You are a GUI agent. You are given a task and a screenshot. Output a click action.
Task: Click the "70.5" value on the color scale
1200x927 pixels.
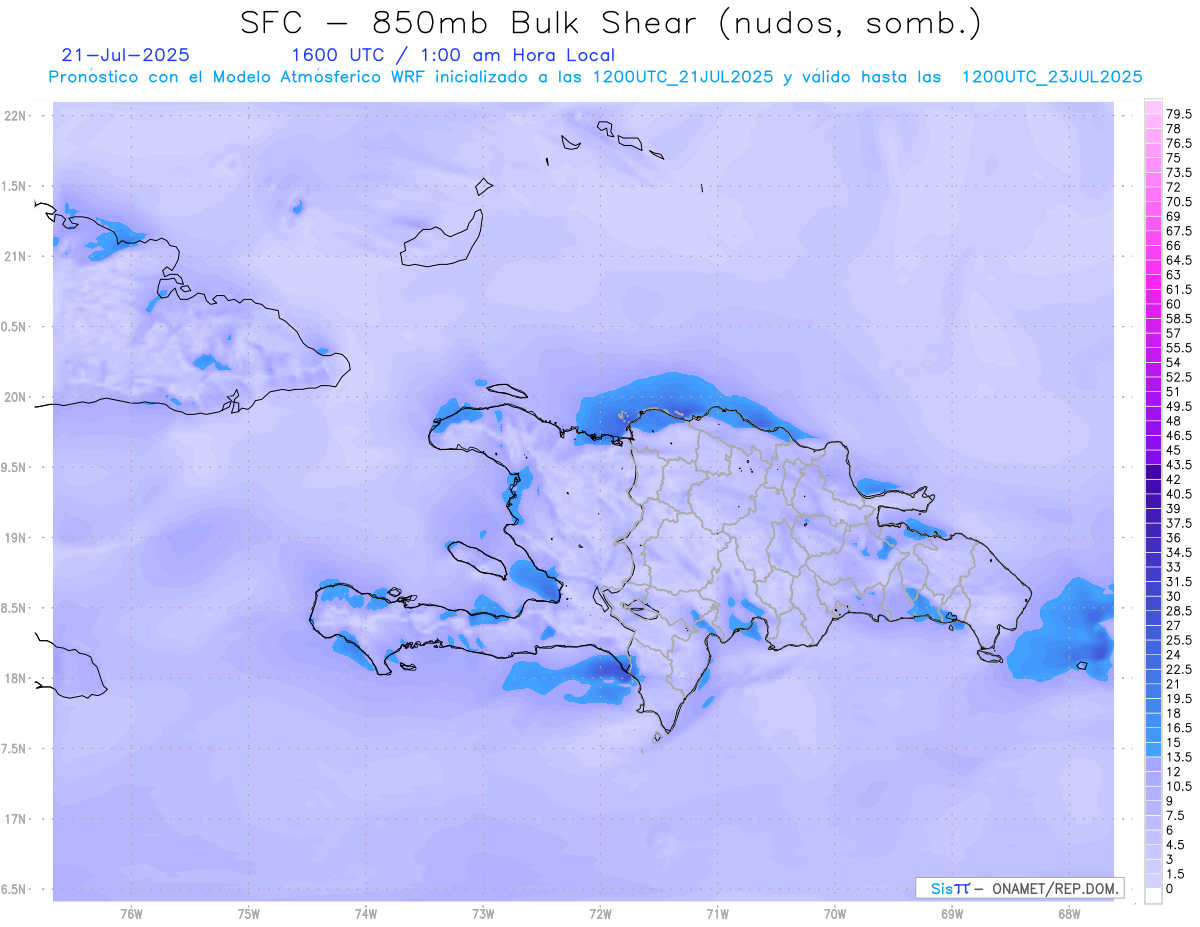[x=1179, y=202]
